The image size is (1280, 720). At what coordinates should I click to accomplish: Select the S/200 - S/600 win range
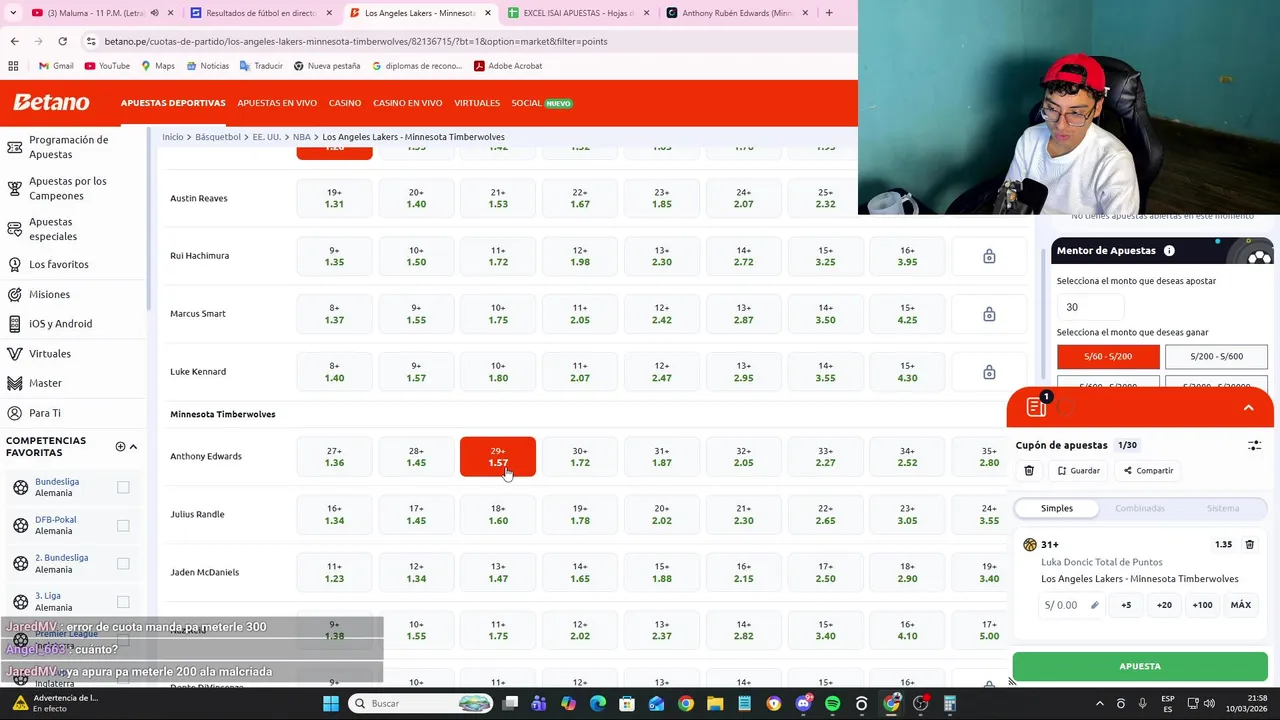pyautogui.click(x=1216, y=357)
